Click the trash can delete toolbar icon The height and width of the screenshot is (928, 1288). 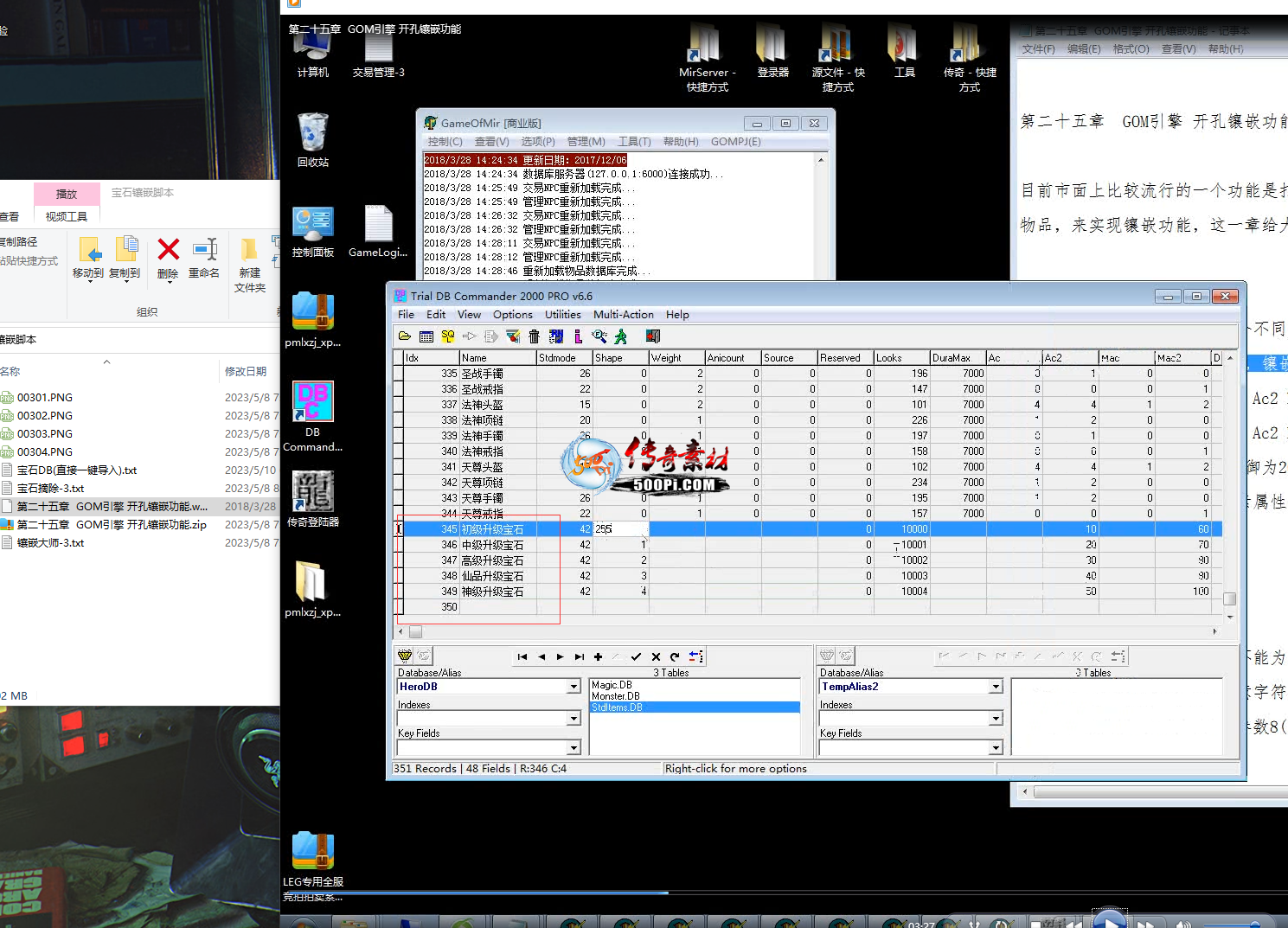(x=534, y=336)
